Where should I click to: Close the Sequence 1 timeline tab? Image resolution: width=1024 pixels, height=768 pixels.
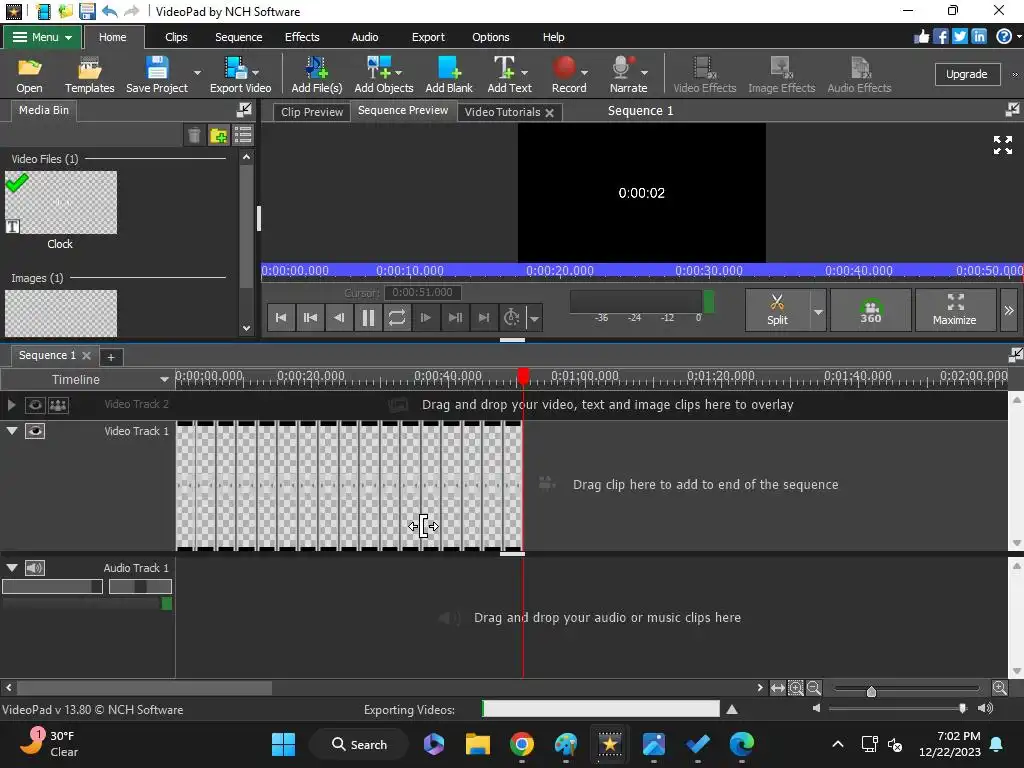click(86, 355)
